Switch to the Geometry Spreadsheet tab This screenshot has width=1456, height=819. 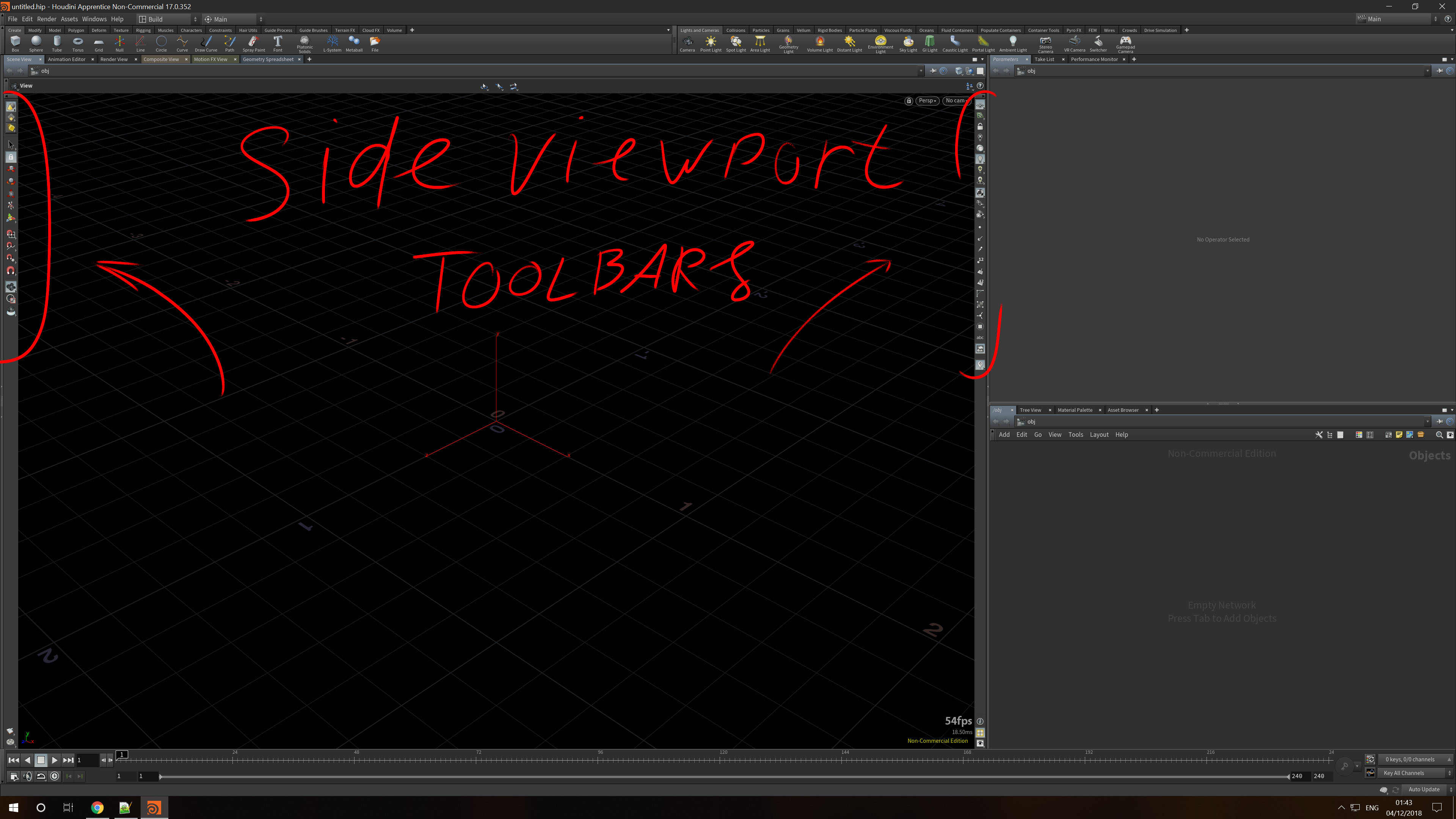pos(268,60)
